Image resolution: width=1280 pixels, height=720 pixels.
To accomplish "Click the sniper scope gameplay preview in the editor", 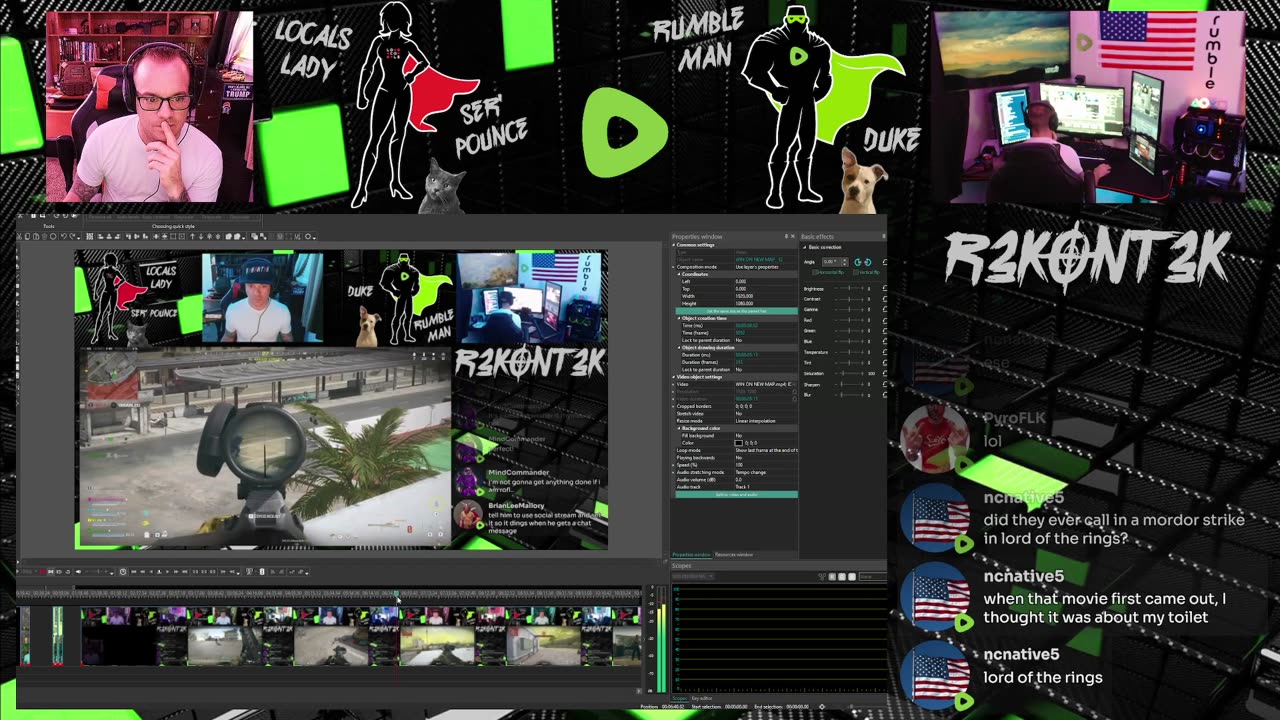I will [265, 448].
